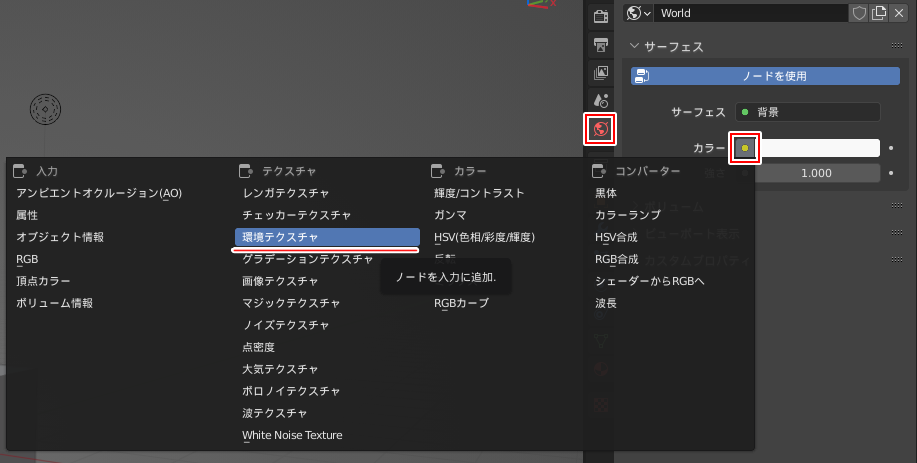Open the Scene properties tab icon
The image size is (917, 463).
pos(600,101)
